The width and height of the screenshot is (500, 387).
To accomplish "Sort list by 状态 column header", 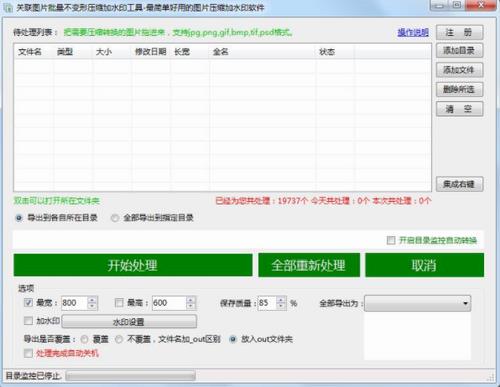I will pyautogui.click(x=335, y=52).
